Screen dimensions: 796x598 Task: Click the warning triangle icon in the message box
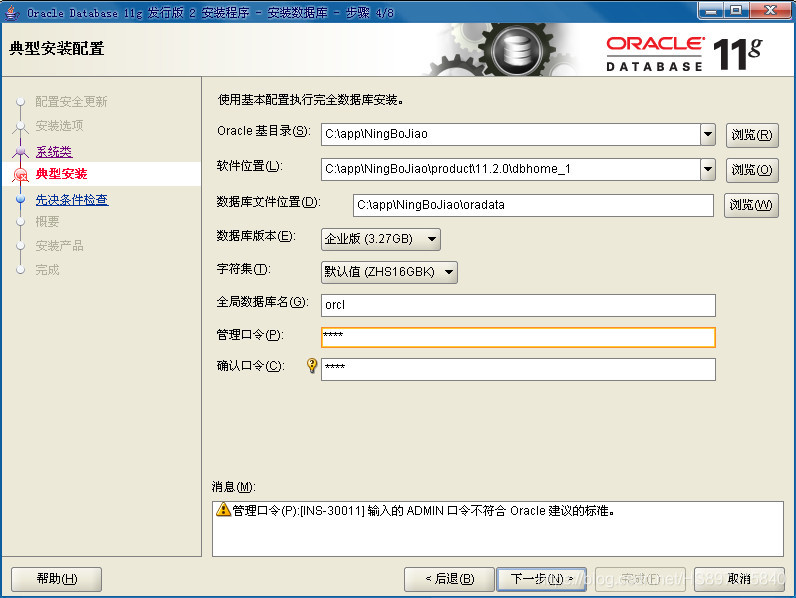point(223,510)
